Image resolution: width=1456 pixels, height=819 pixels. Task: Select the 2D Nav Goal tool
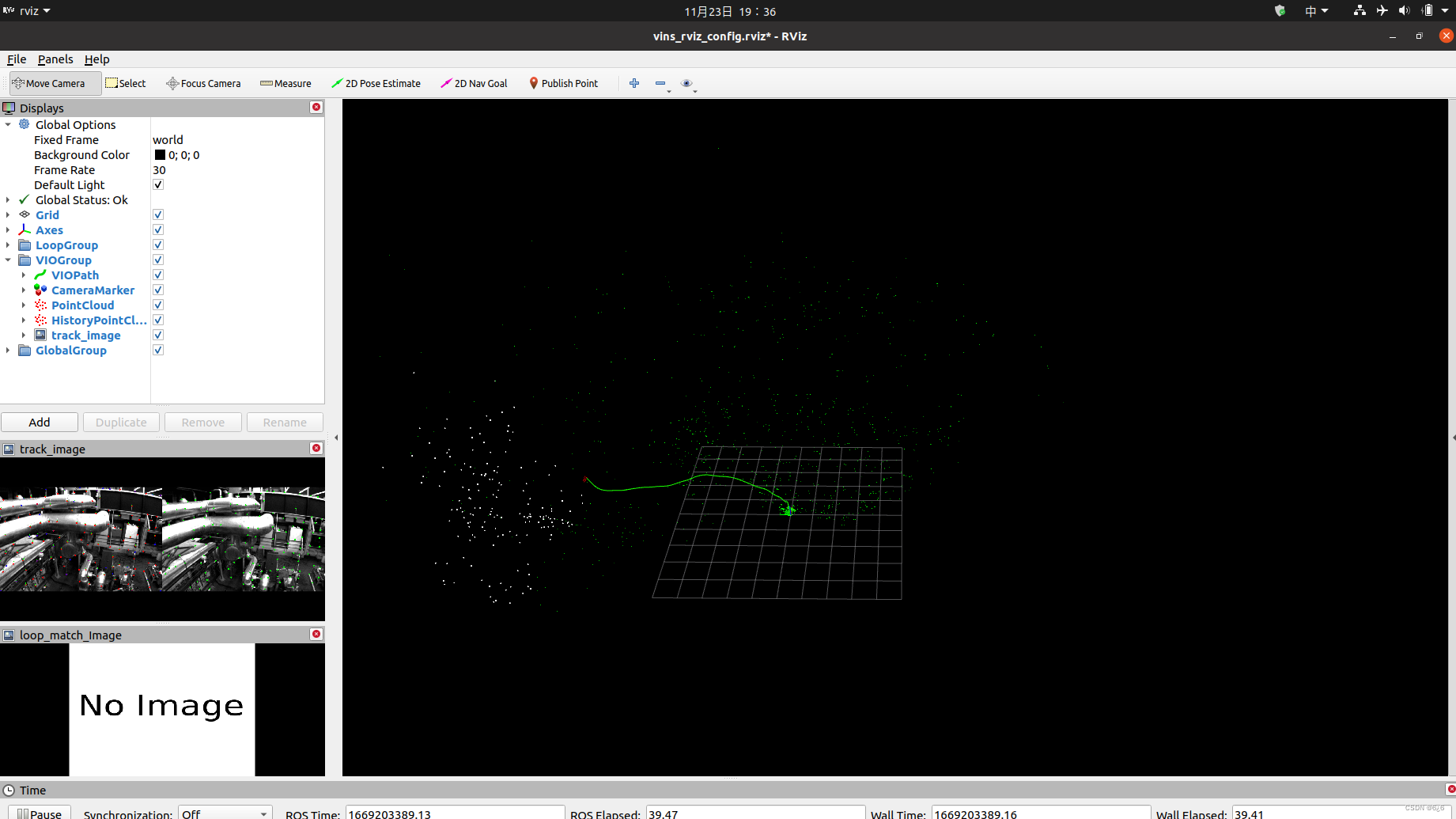[474, 83]
